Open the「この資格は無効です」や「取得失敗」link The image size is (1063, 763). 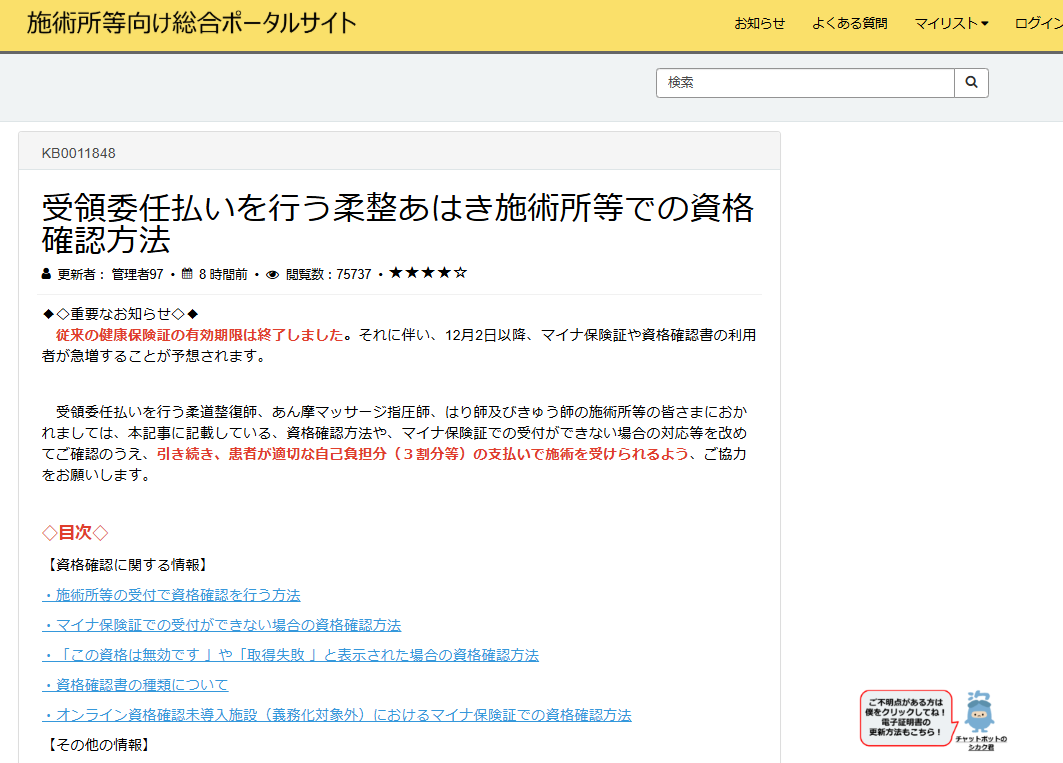coord(290,655)
